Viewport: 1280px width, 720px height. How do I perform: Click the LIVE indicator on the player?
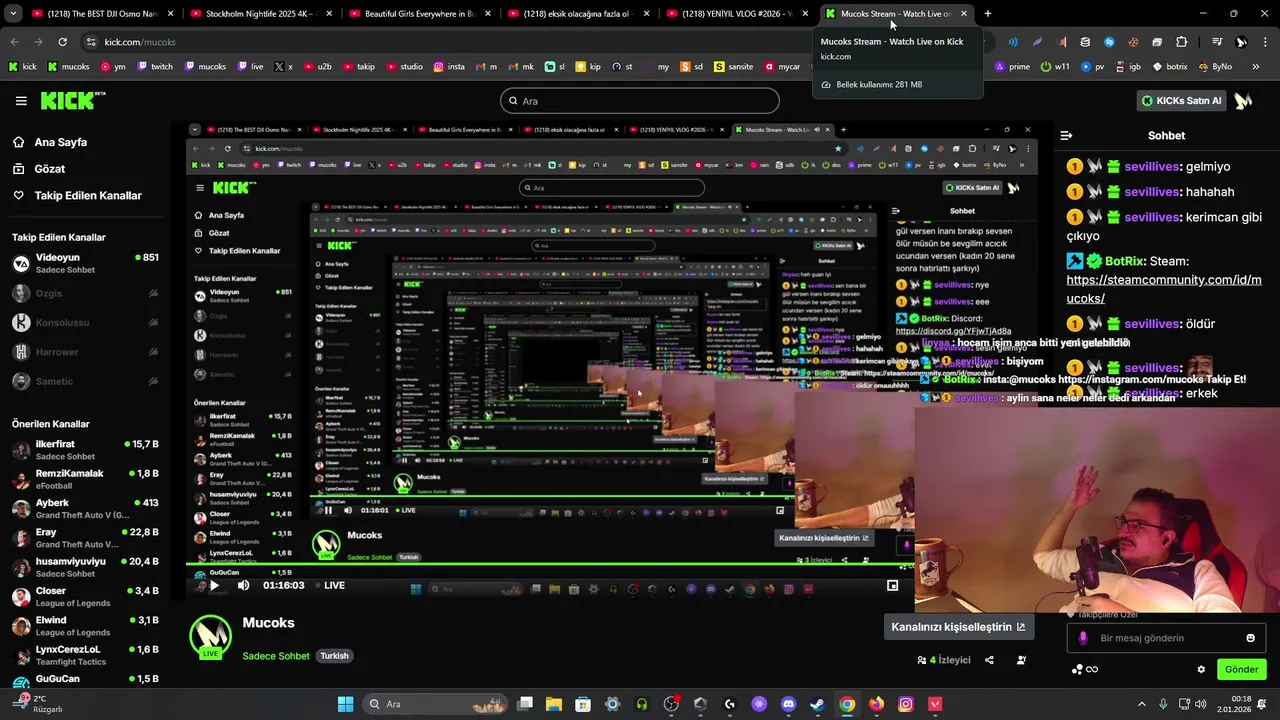[330, 586]
